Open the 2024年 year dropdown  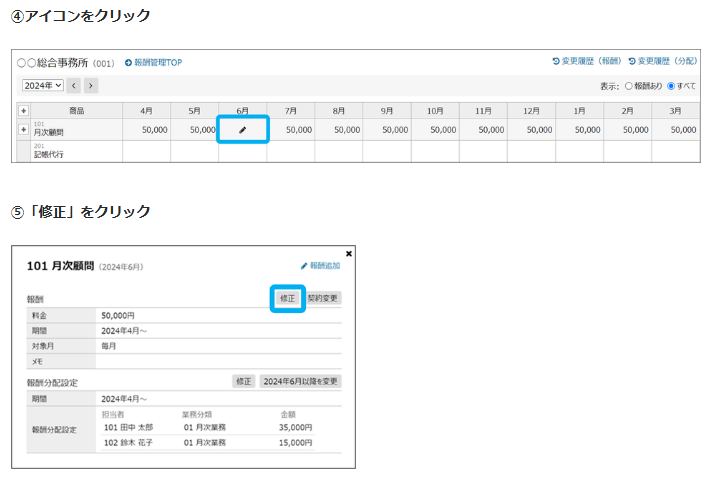pos(42,86)
